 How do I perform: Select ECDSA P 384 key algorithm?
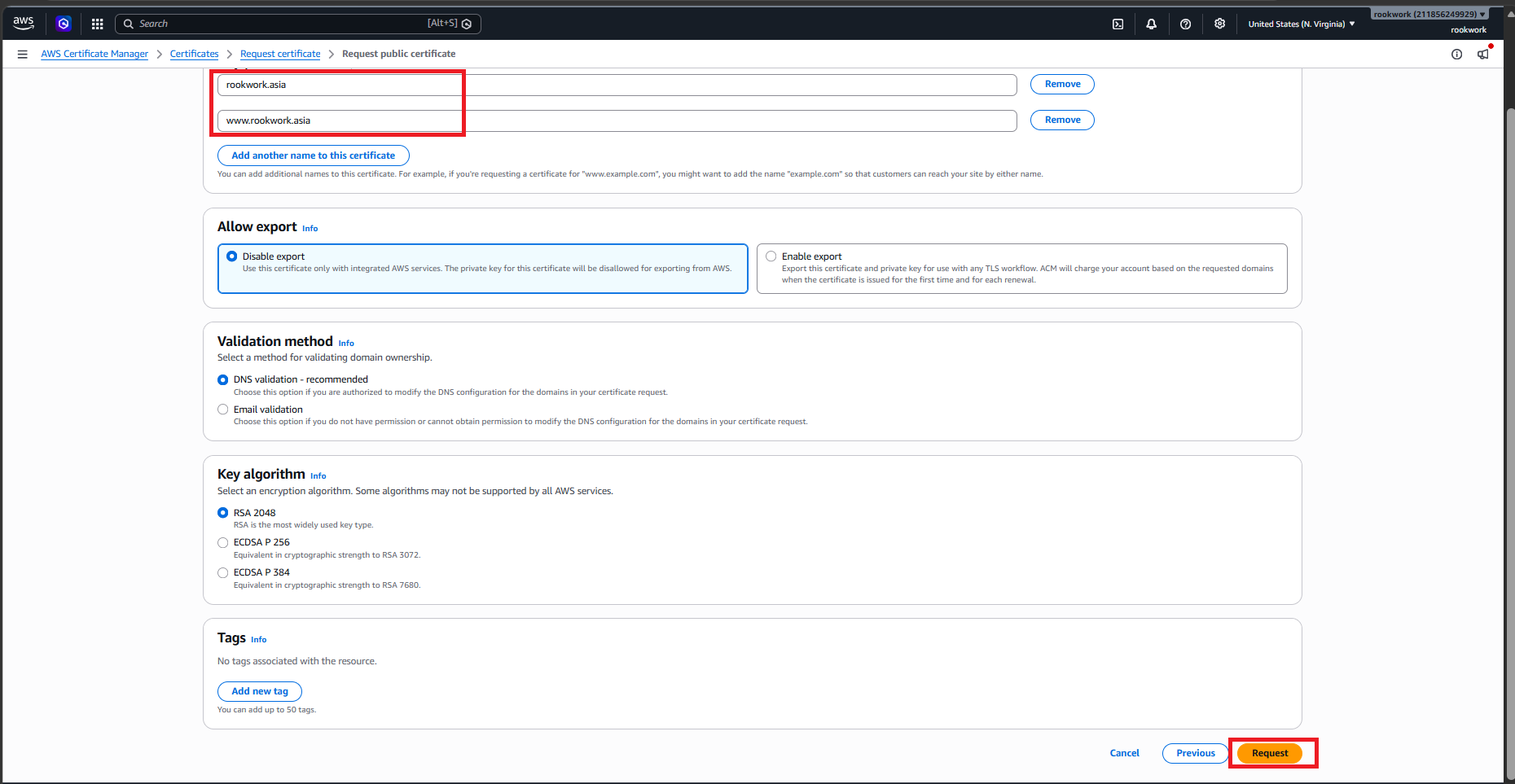coord(223,572)
